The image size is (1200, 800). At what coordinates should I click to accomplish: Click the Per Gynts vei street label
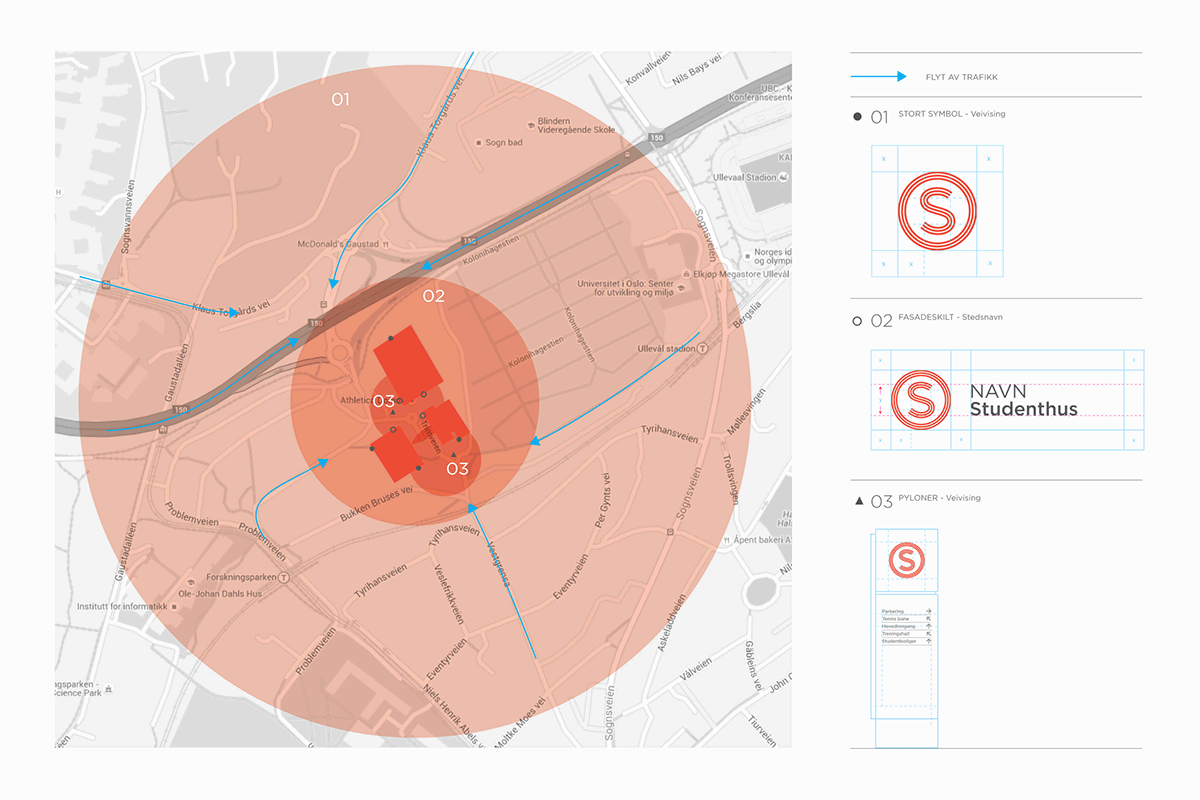[604, 498]
